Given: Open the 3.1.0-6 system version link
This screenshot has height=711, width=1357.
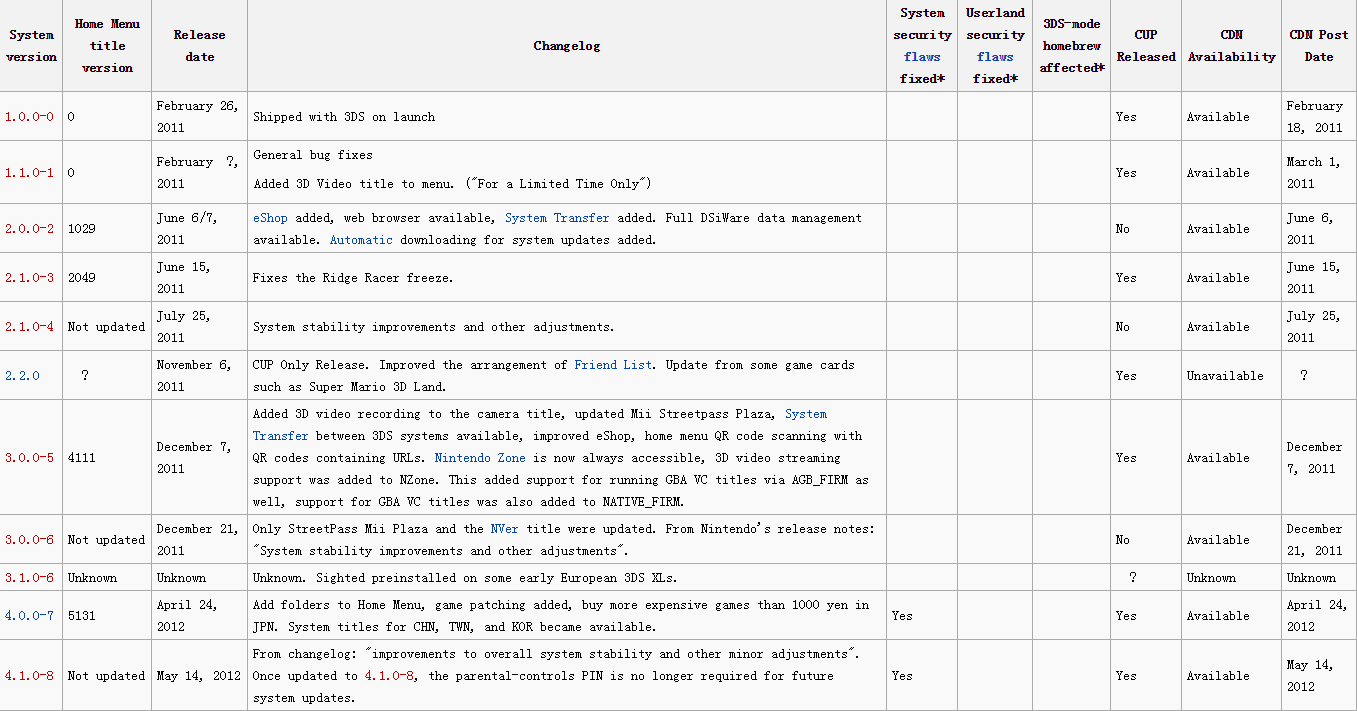Looking at the screenshot, I should [x=30, y=578].
